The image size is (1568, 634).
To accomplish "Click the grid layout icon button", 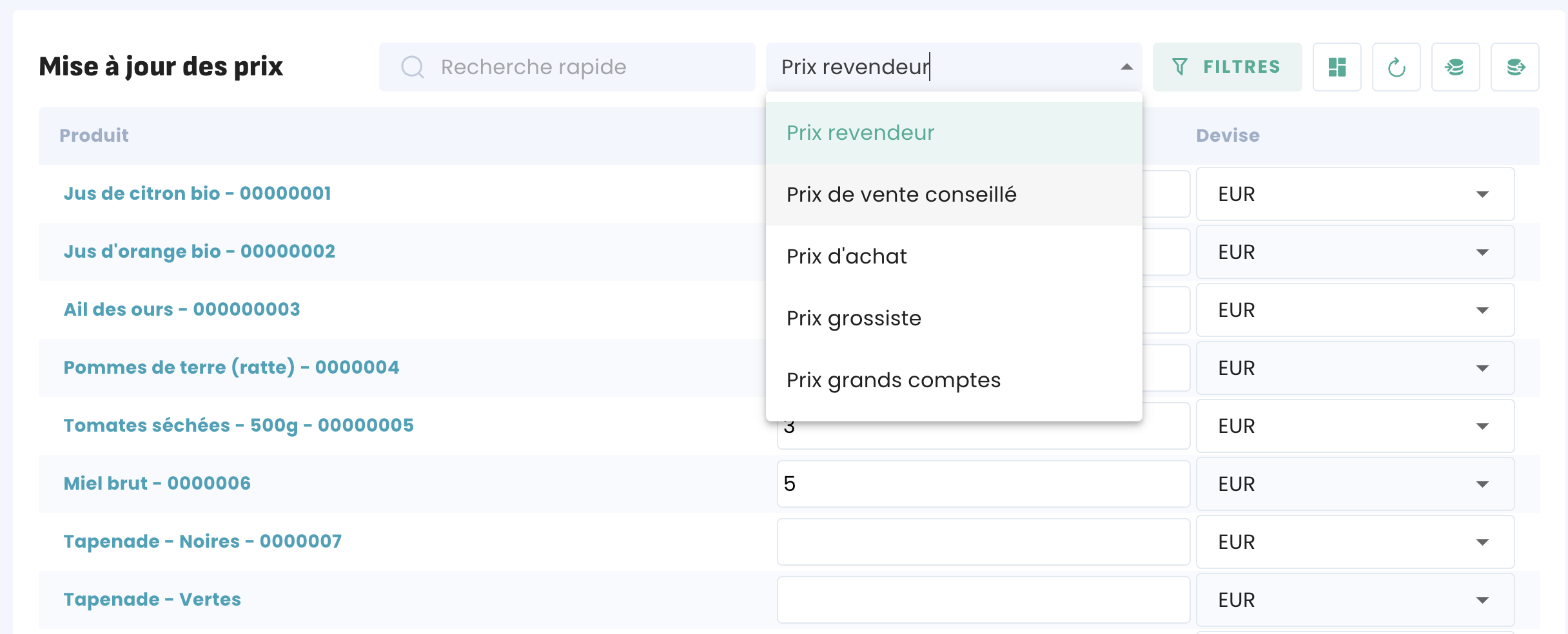I will 1337,67.
